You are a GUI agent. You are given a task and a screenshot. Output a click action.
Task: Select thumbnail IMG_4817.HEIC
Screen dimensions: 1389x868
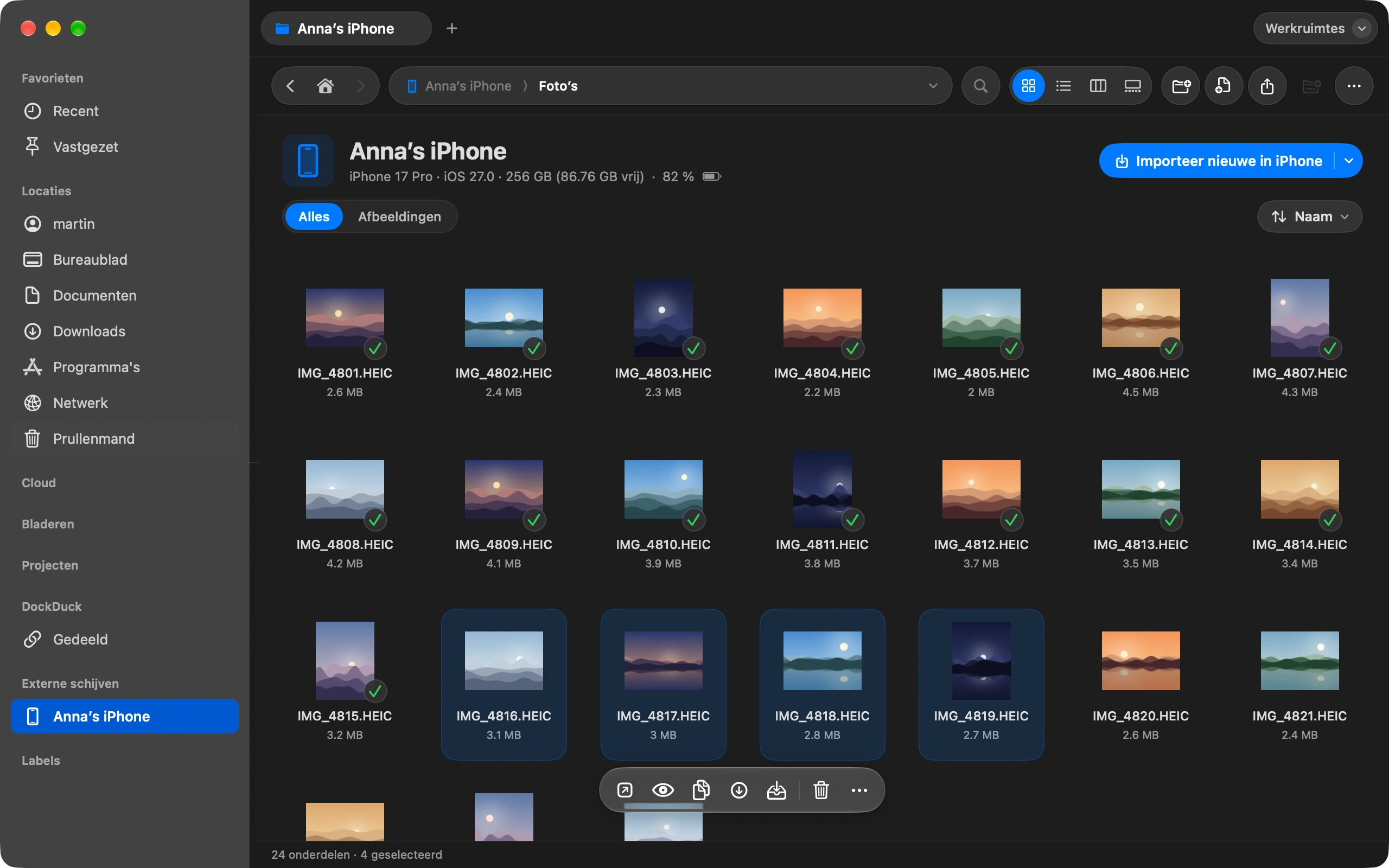click(x=663, y=661)
